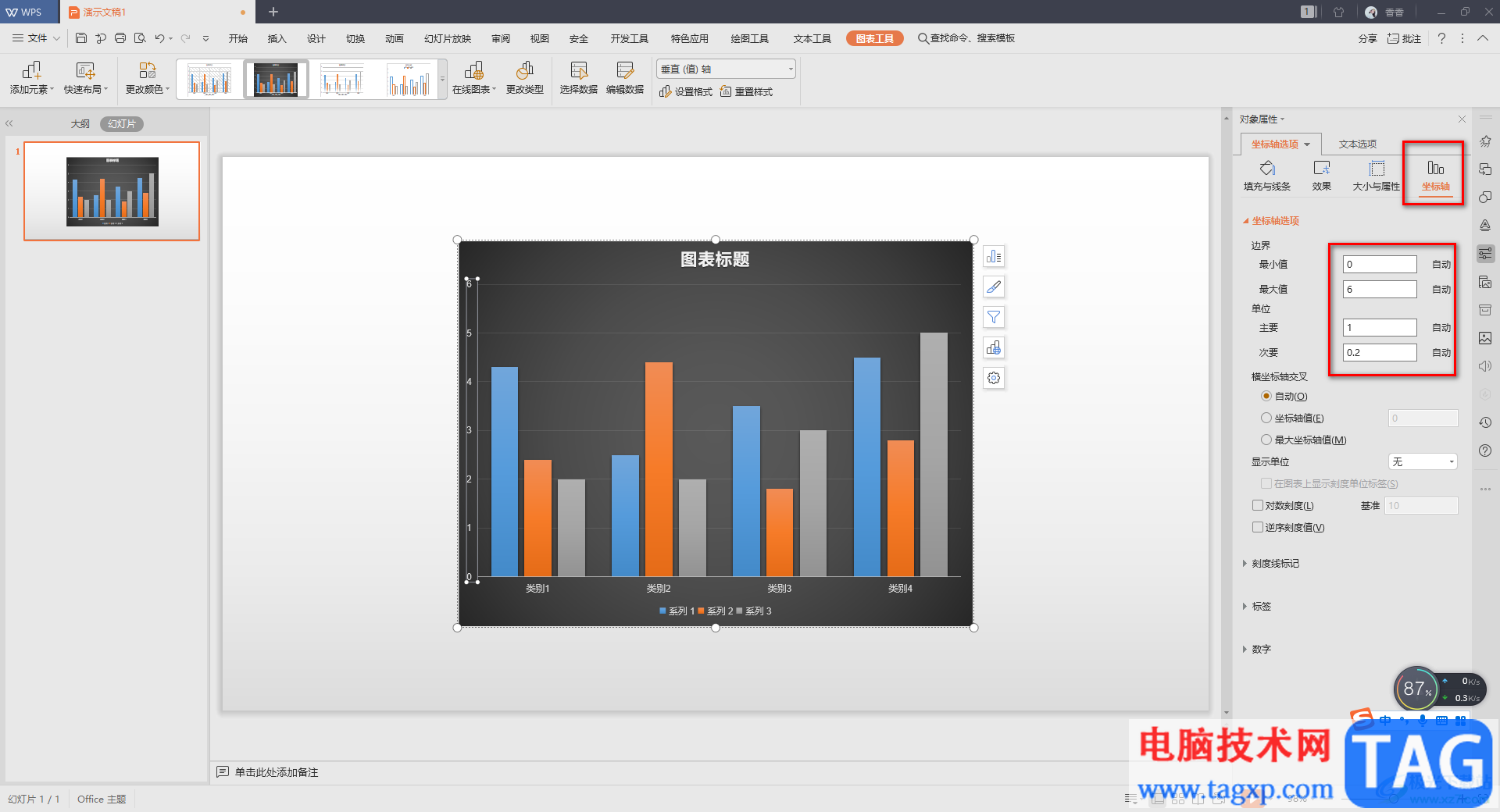Click the chart type floating button
The height and width of the screenshot is (812, 1500).
pyautogui.click(x=994, y=347)
